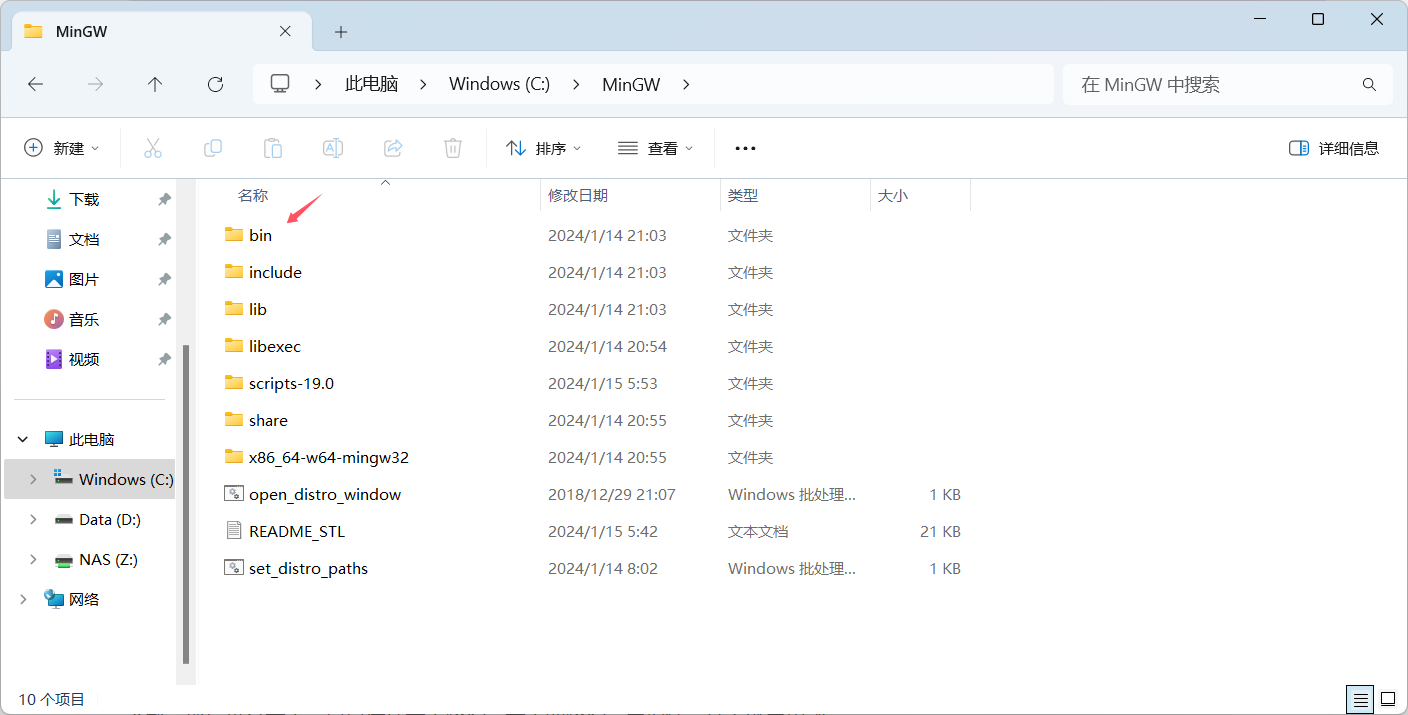
Task: Open the three-dot more options menu
Action: tap(745, 148)
